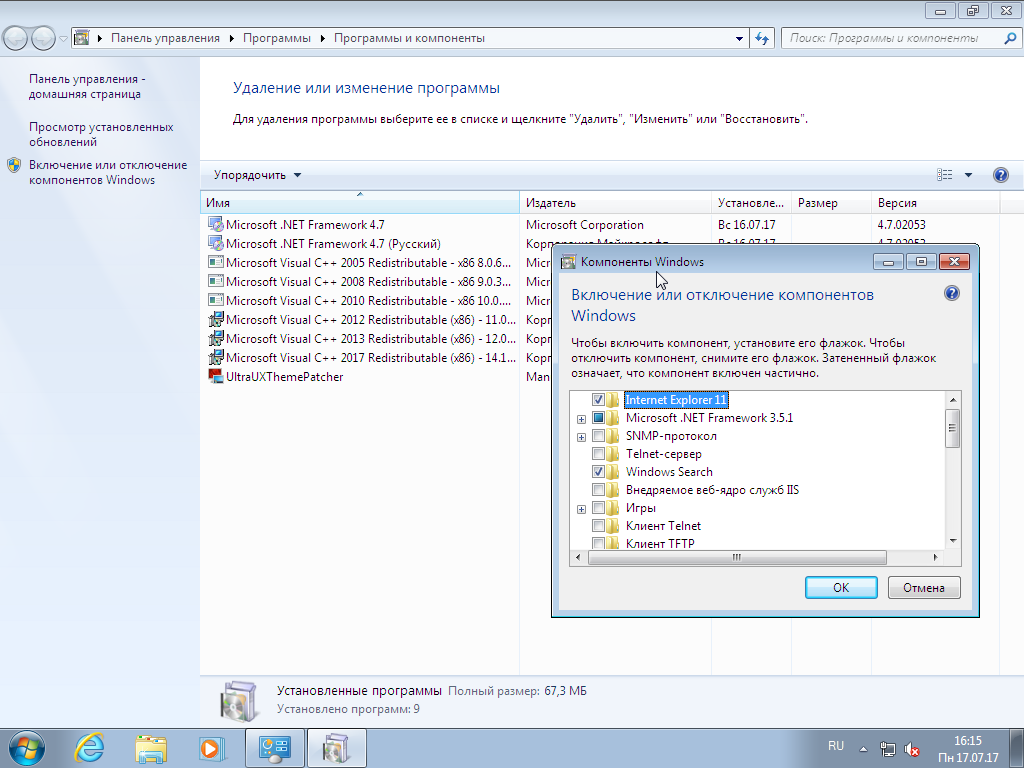Click the forward navigation arrow
This screenshot has height=768, width=1024.
point(43,39)
